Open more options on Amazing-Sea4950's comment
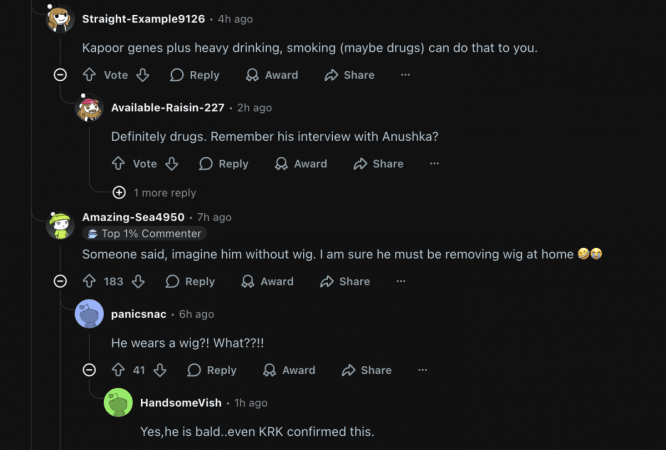The image size is (666, 450). pyautogui.click(x=401, y=282)
